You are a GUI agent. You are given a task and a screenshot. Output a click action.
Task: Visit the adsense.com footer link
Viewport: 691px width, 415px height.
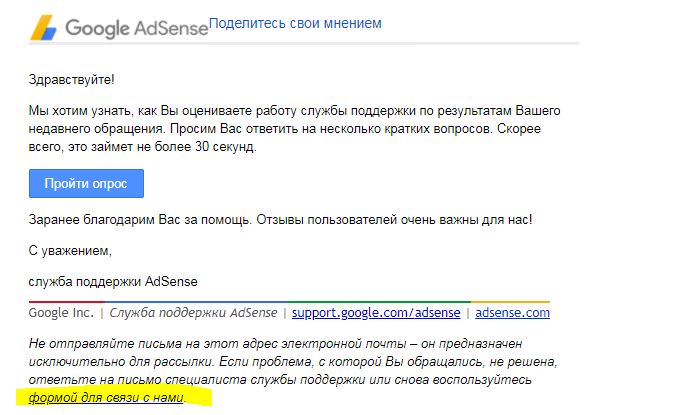point(512,312)
